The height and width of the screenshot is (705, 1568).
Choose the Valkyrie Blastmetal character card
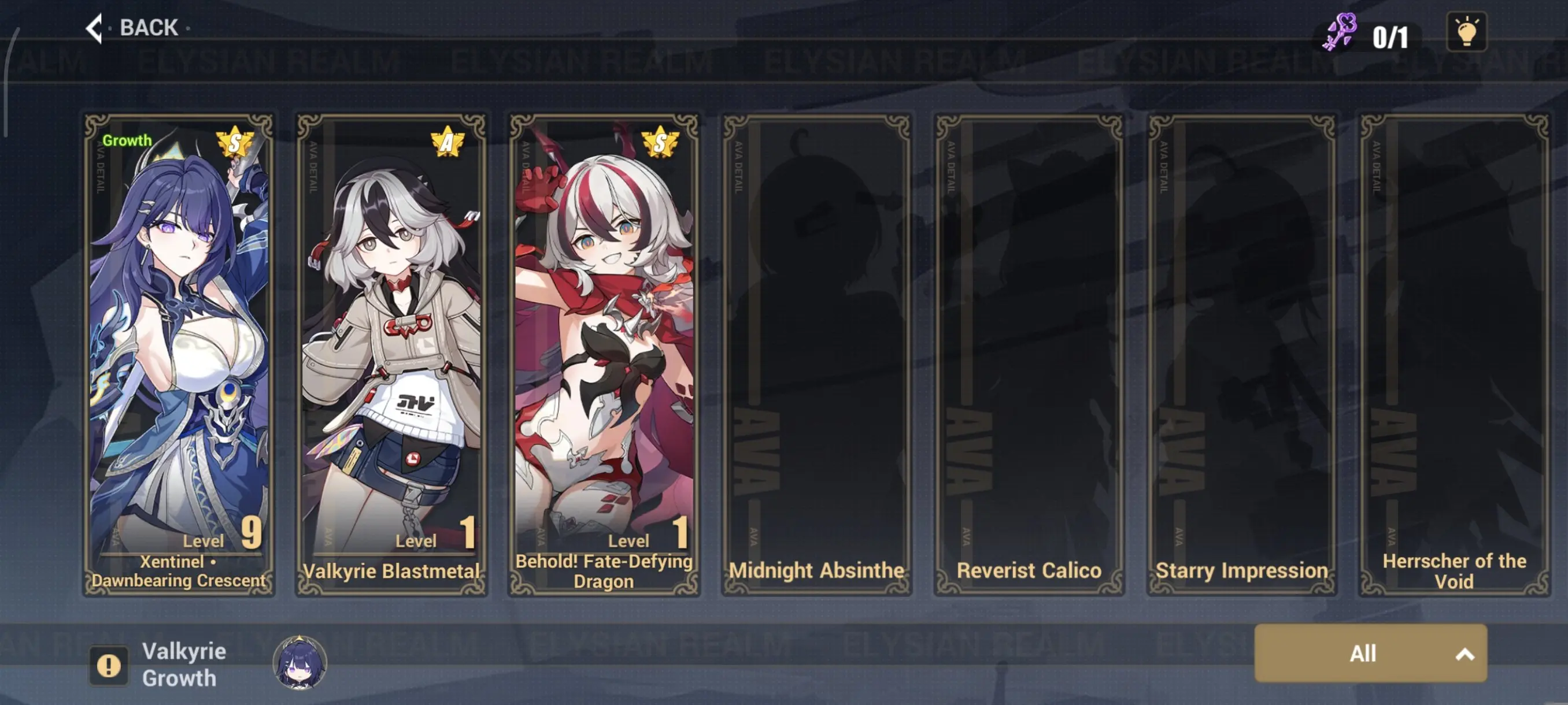tap(391, 355)
